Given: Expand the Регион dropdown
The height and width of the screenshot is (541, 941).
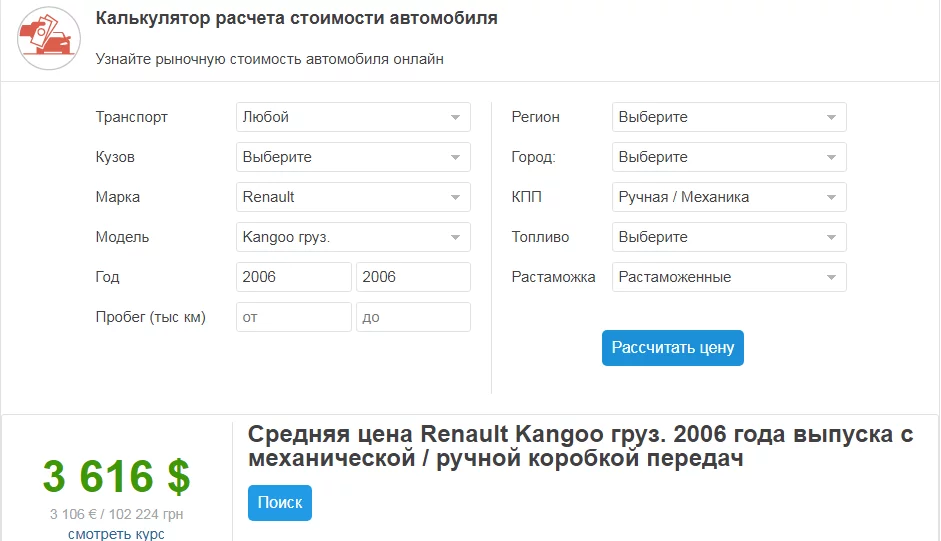Looking at the screenshot, I should click(x=729, y=117).
